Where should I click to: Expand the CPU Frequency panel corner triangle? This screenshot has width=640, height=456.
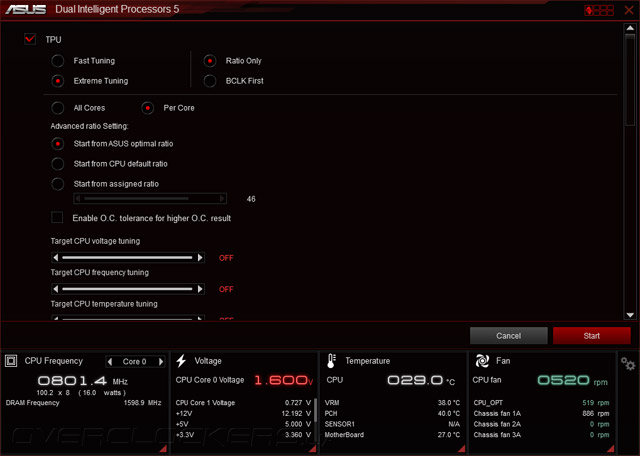pyautogui.click(x=163, y=449)
